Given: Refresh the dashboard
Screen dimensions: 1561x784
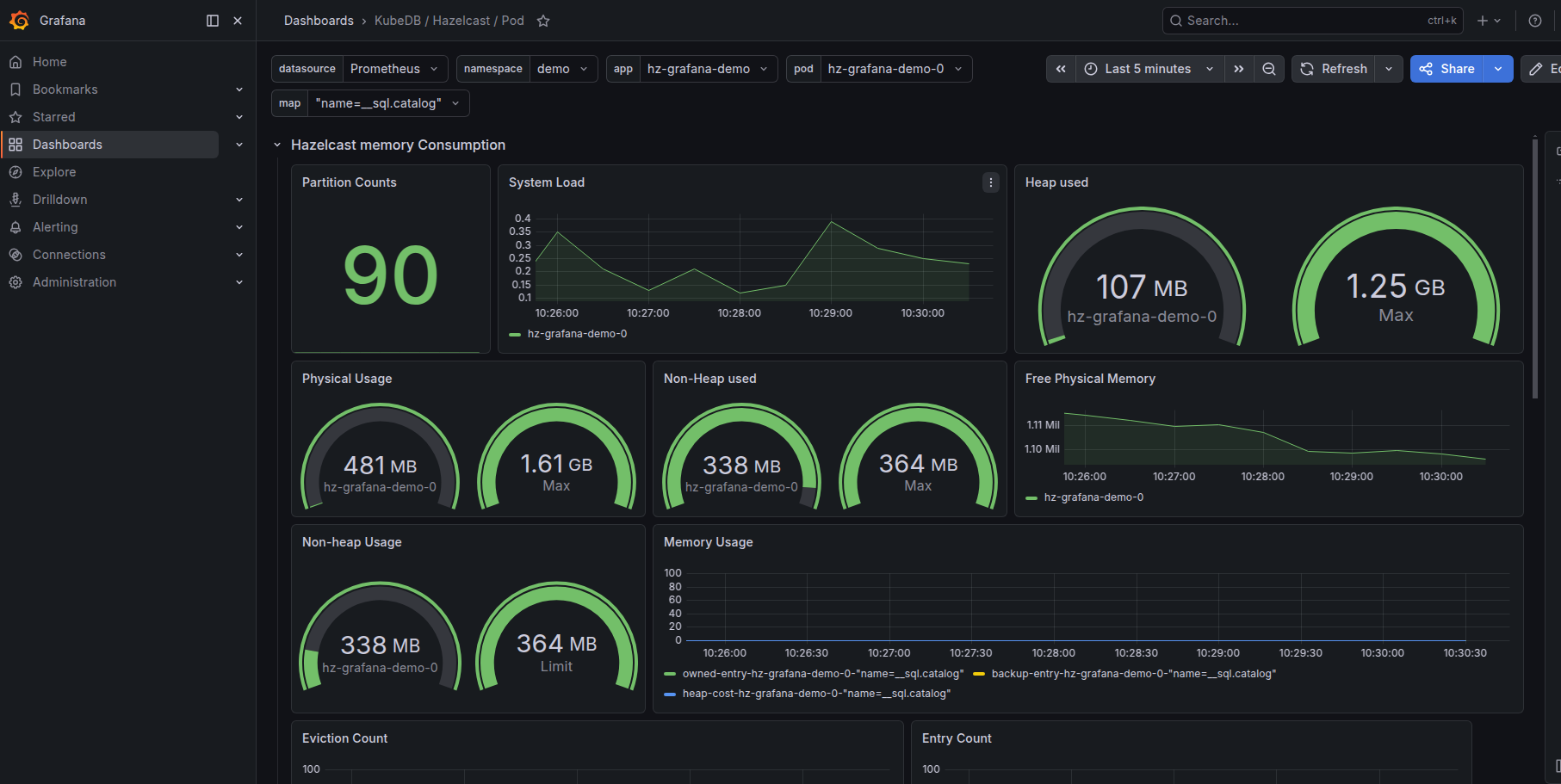Looking at the screenshot, I should coord(1334,69).
